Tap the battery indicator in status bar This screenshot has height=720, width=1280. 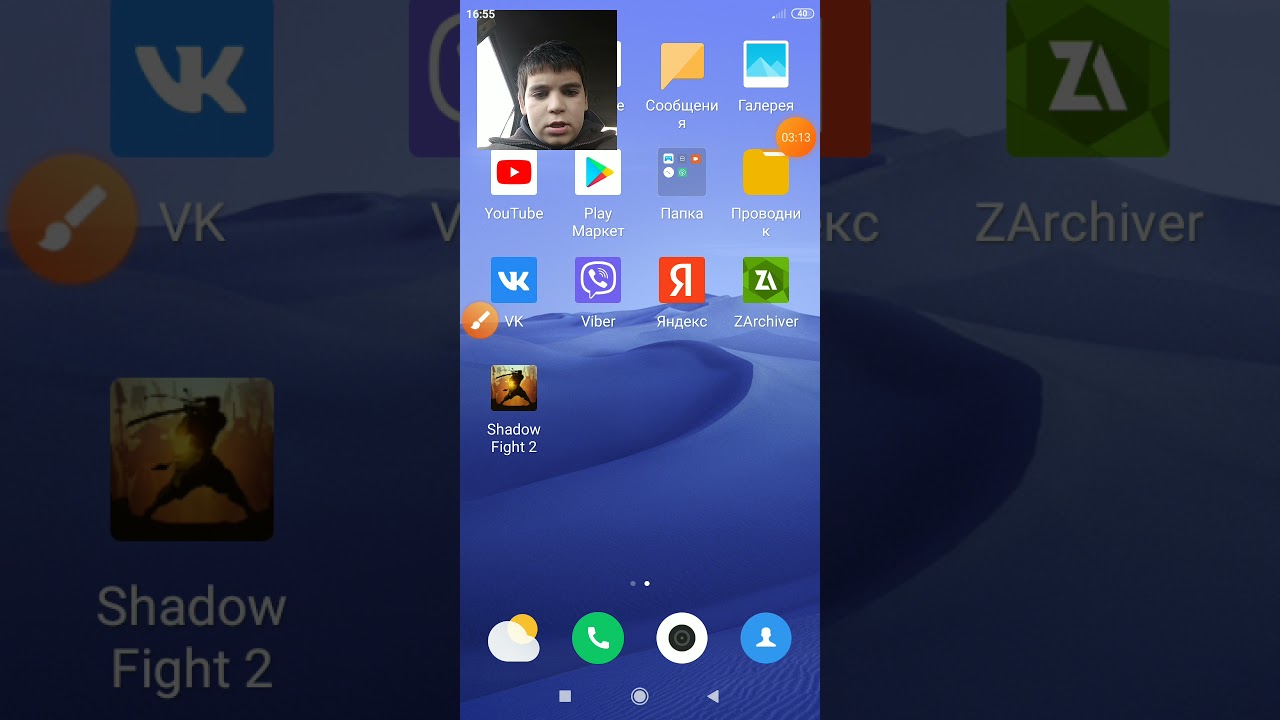click(x=803, y=14)
